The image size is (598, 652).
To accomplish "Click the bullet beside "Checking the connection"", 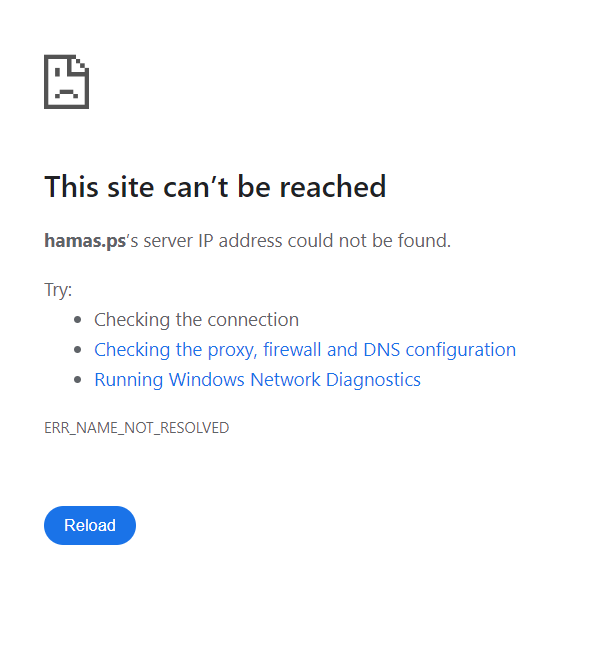I will click(x=77, y=320).
